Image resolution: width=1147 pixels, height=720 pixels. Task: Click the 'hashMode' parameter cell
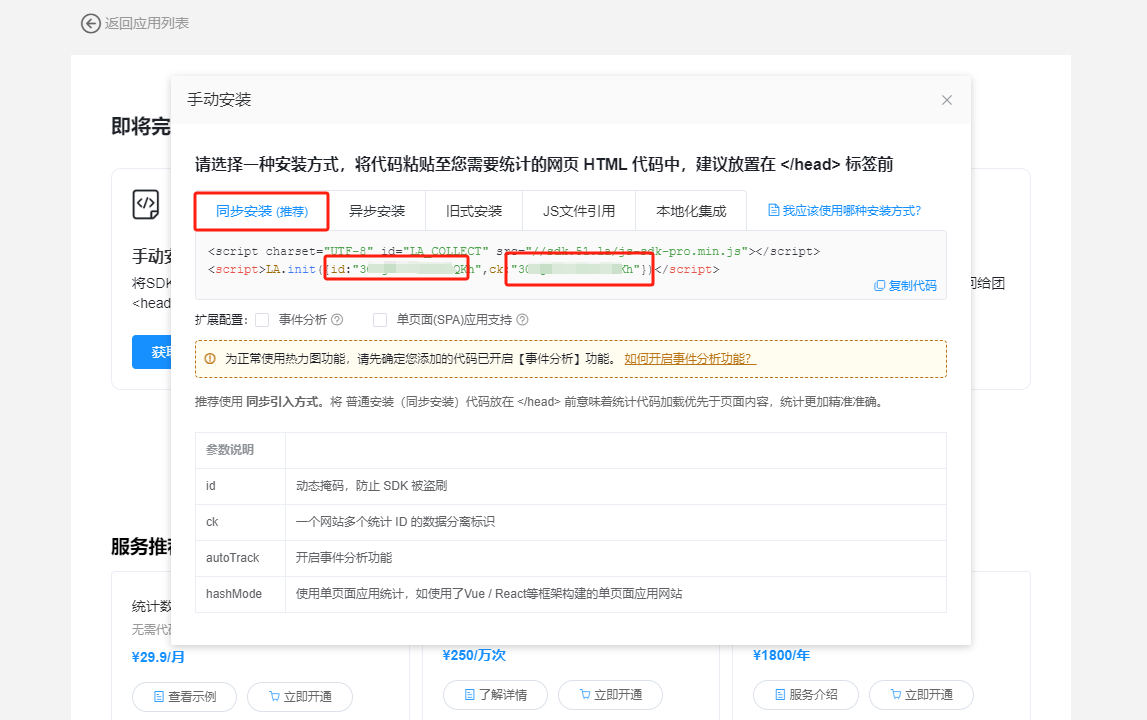[240, 593]
